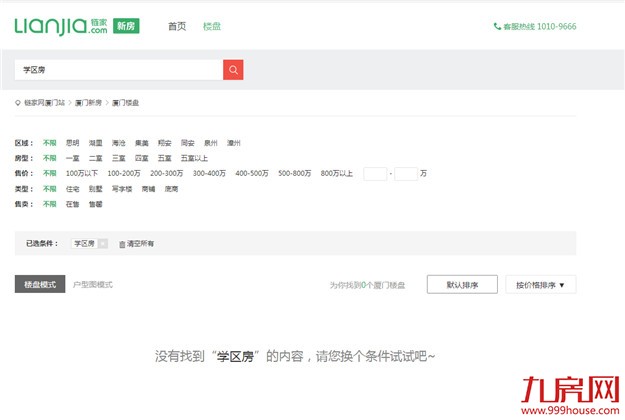Select price range 800万以上
Image resolution: width=625 pixels, height=420 pixels.
pyautogui.click(x=337, y=173)
